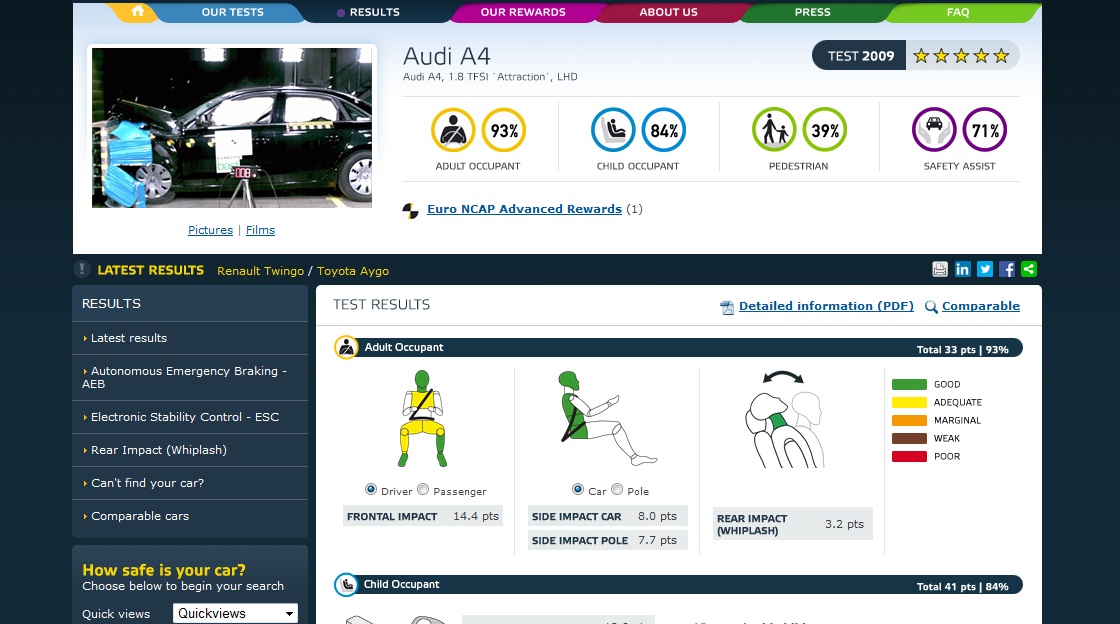This screenshot has width=1120, height=624.
Task: Click the Safety Assist score icon
Action: (934, 130)
